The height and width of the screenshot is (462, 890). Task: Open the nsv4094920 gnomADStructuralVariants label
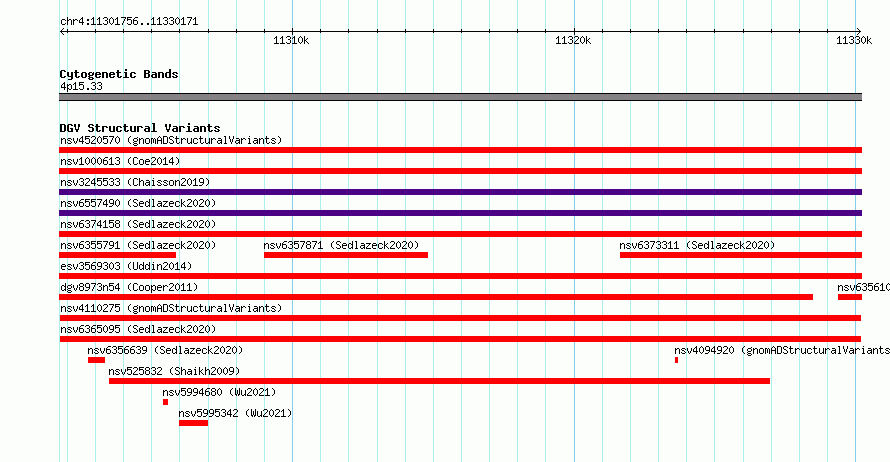pos(782,350)
